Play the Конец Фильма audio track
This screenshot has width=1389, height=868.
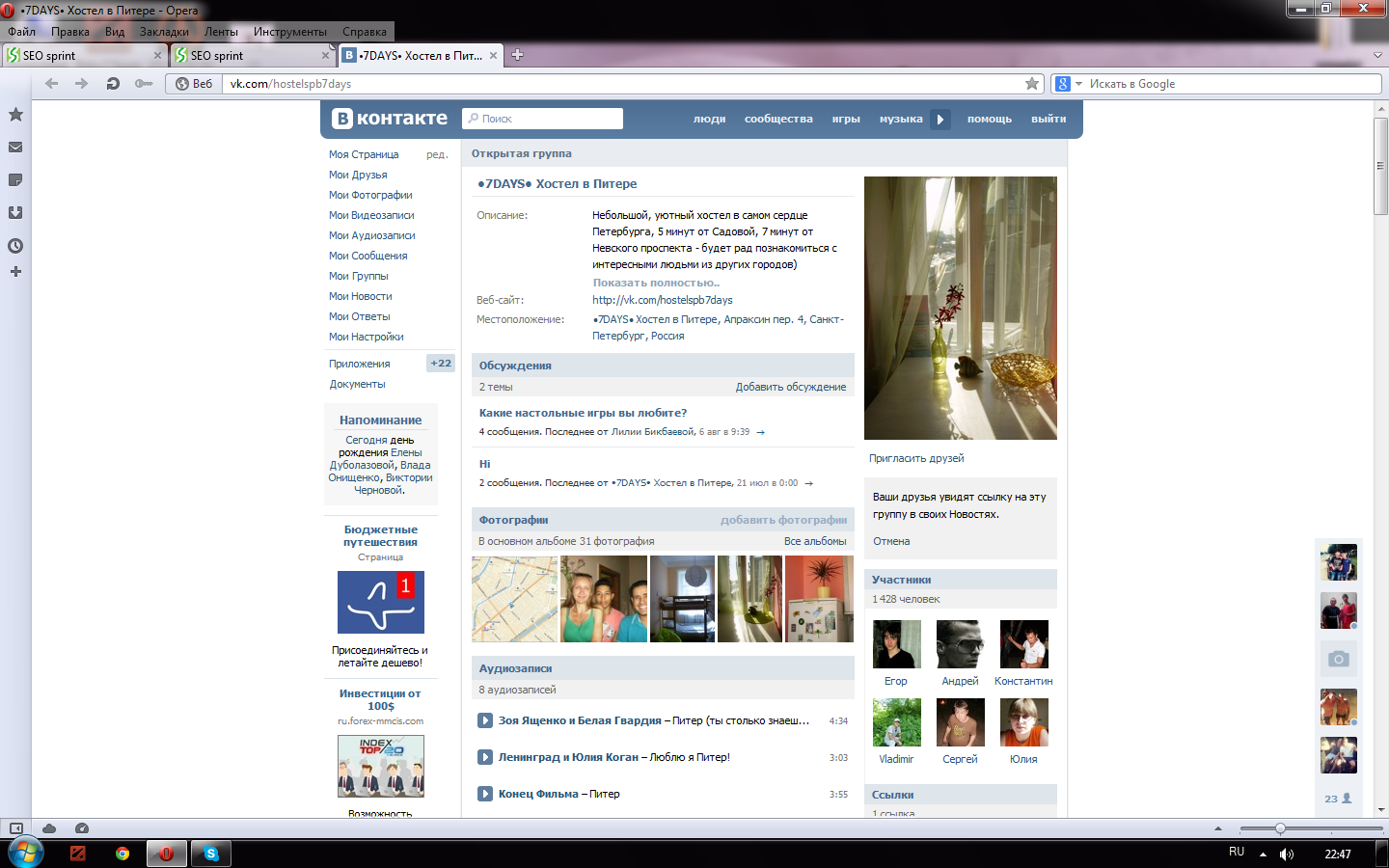[x=486, y=794]
